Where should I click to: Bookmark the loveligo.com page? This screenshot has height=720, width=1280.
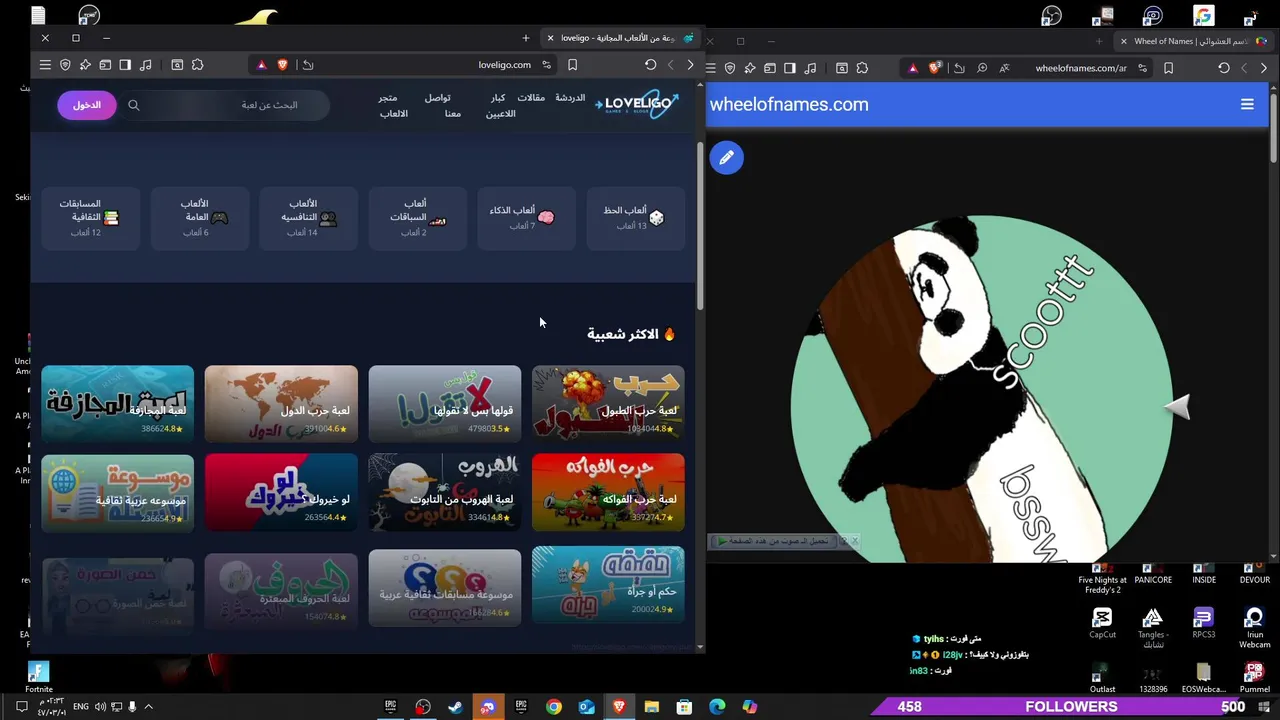[572, 65]
